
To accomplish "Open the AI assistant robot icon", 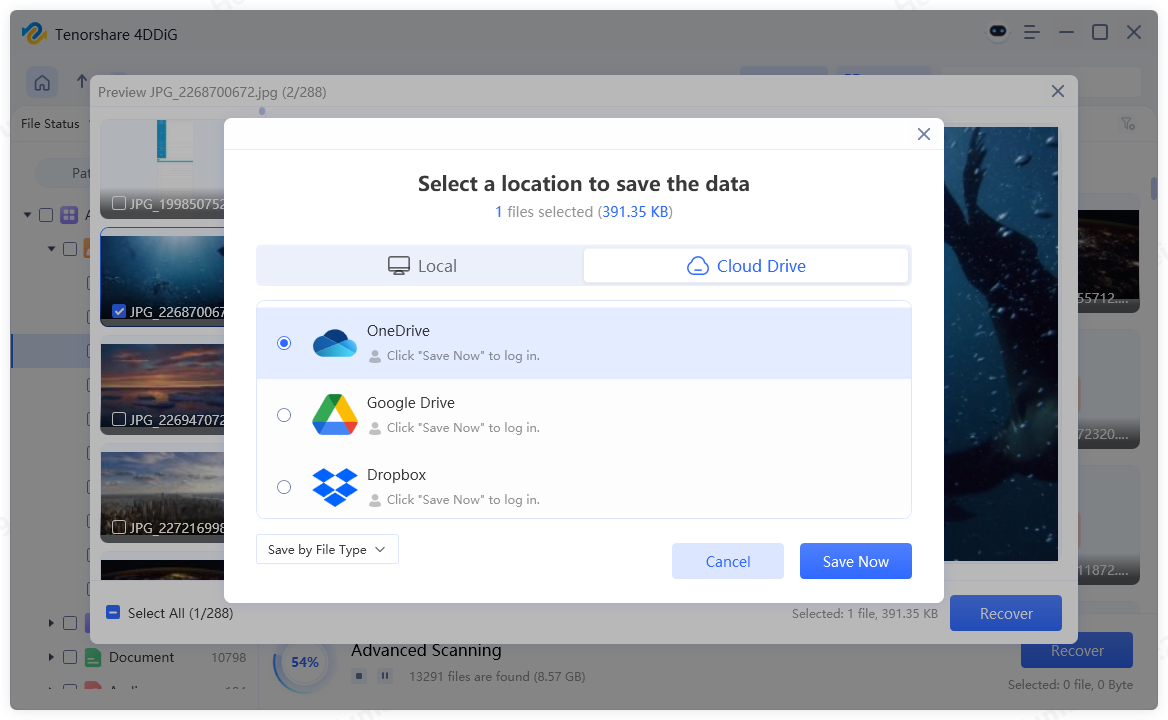I will pyautogui.click(x=997, y=32).
